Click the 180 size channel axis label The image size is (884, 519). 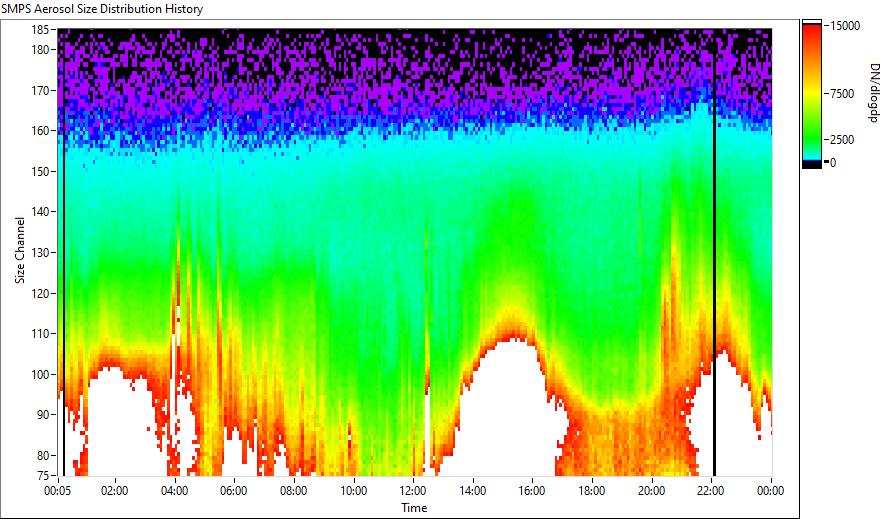pyautogui.click(x=42, y=50)
